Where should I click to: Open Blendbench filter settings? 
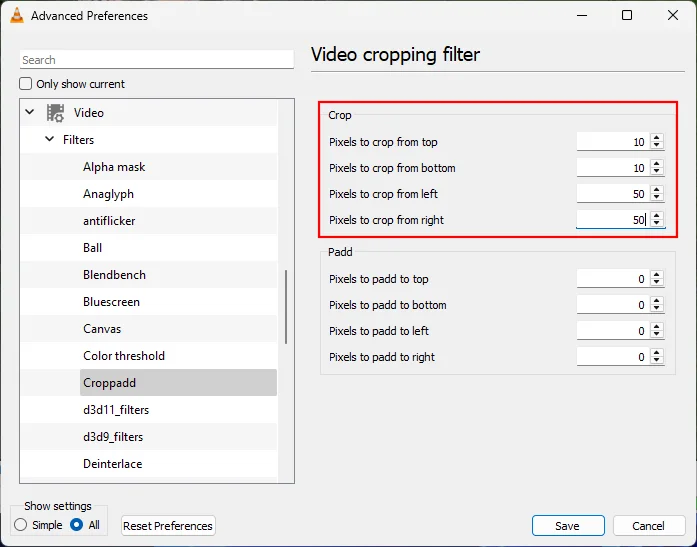coord(114,275)
